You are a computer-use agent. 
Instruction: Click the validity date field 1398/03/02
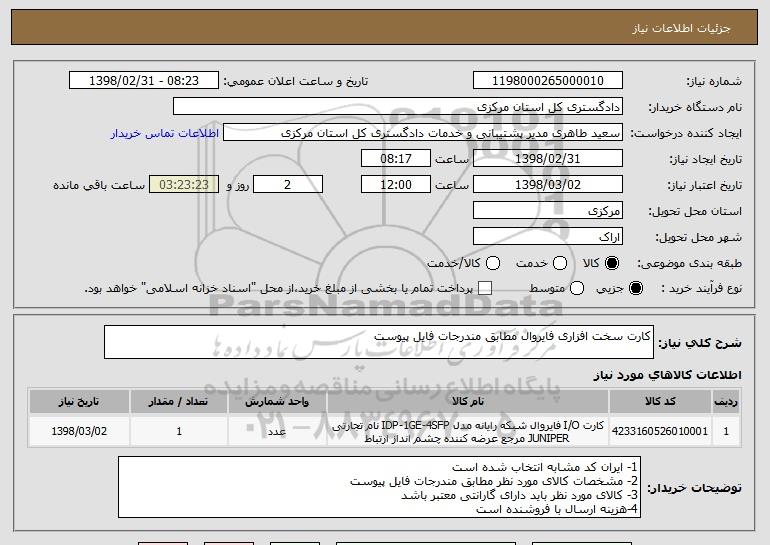(x=548, y=185)
